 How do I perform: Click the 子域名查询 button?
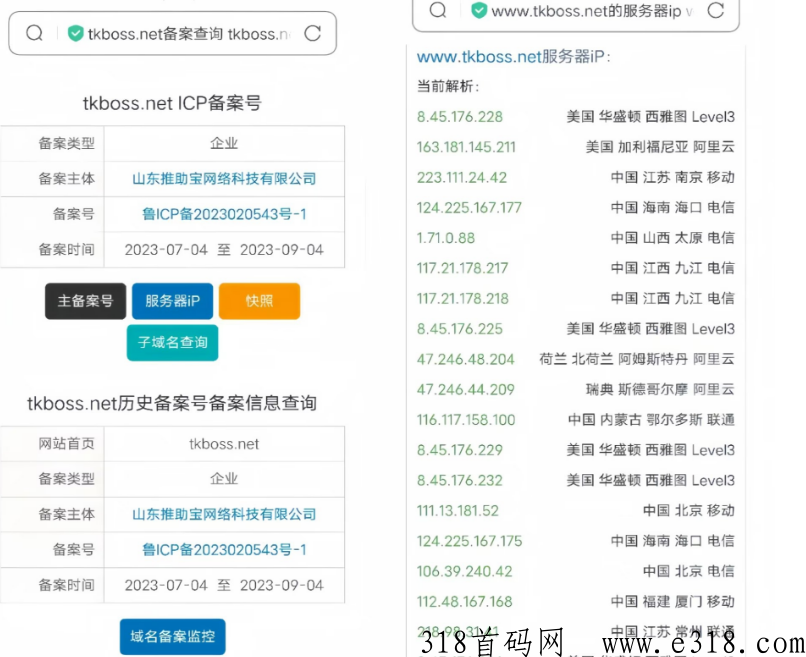pos(172,342)
